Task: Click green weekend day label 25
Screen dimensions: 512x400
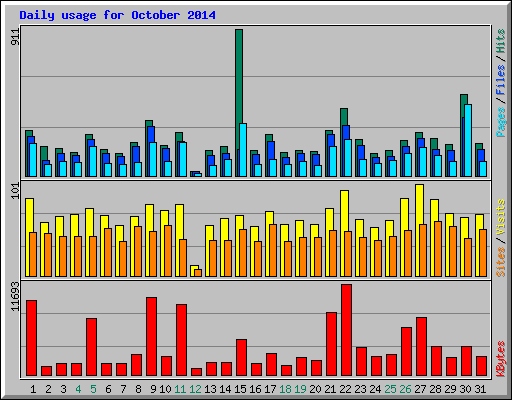Action: tap(390, 389)
